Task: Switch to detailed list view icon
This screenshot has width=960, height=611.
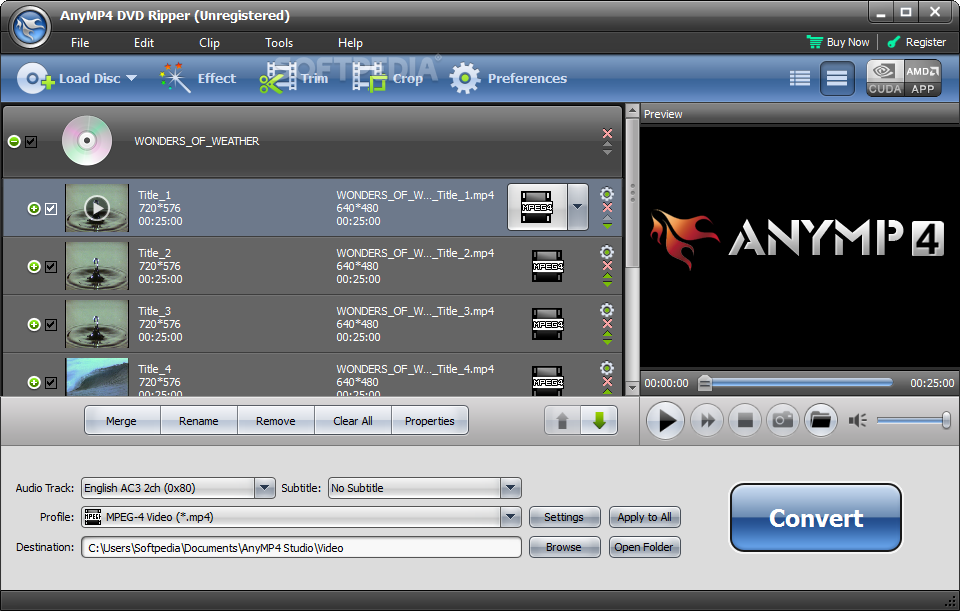Action: pyautogui.click(x=837, y=78)
